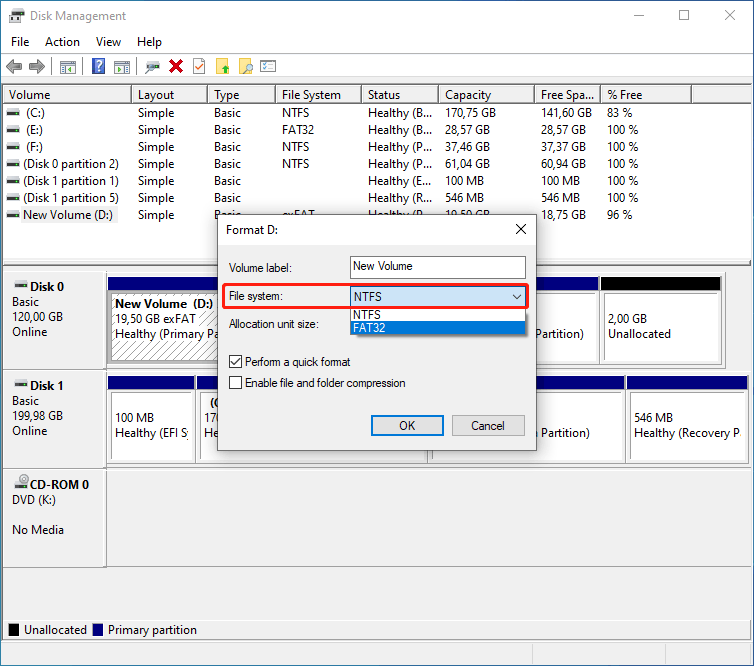The image size is (754, 666).
Task: Open the File menu
Action: tap(20, 42)
